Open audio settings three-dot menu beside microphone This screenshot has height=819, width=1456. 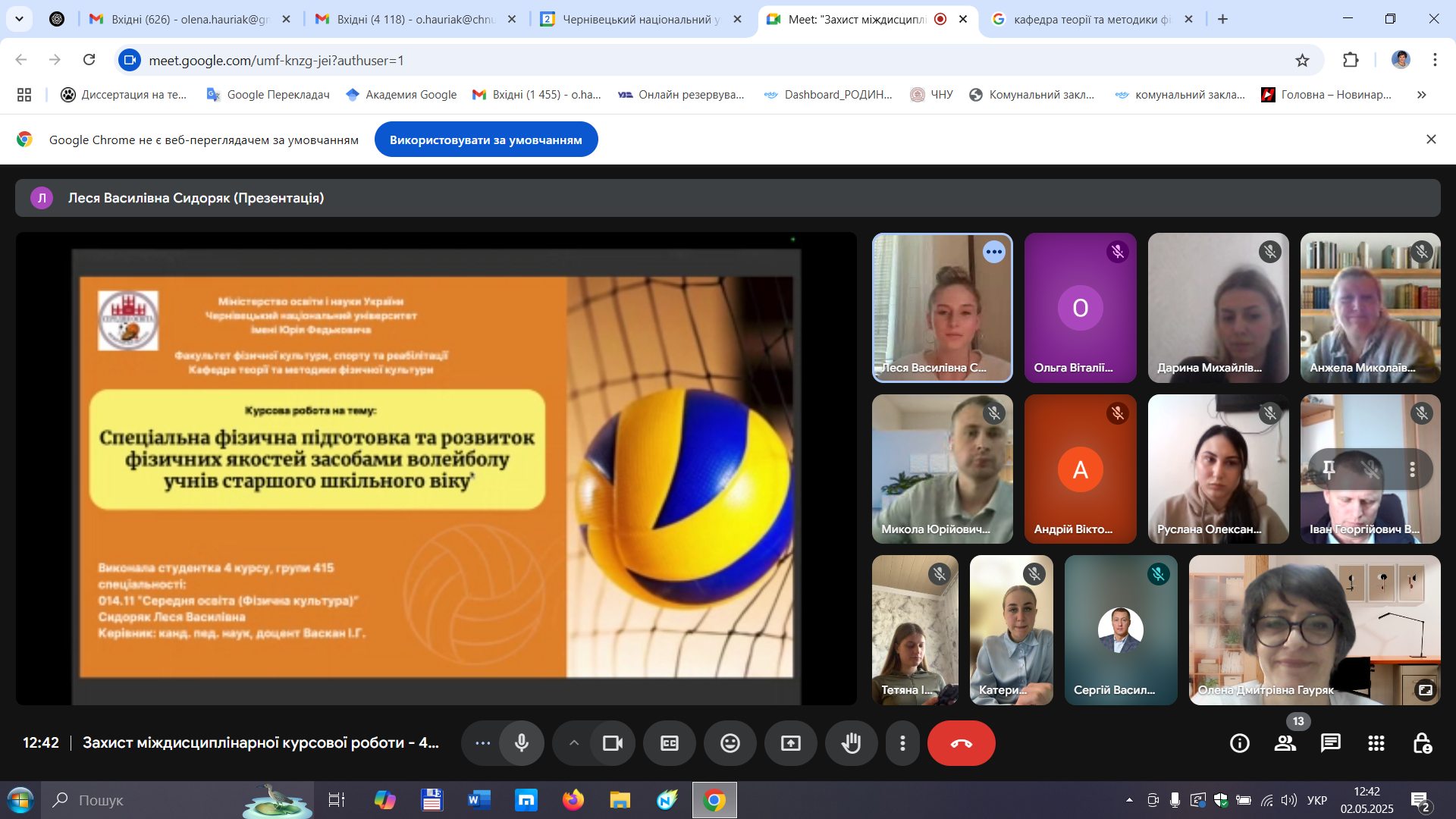[482, 743]
